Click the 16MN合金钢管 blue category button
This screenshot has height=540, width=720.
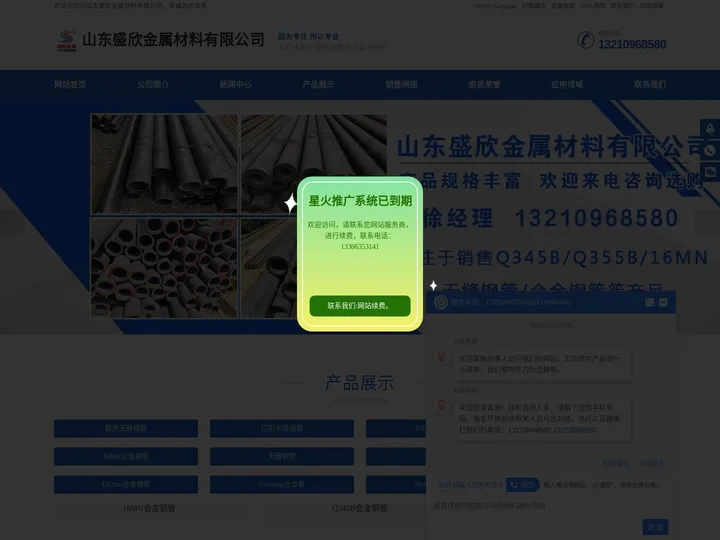[126, 456]
